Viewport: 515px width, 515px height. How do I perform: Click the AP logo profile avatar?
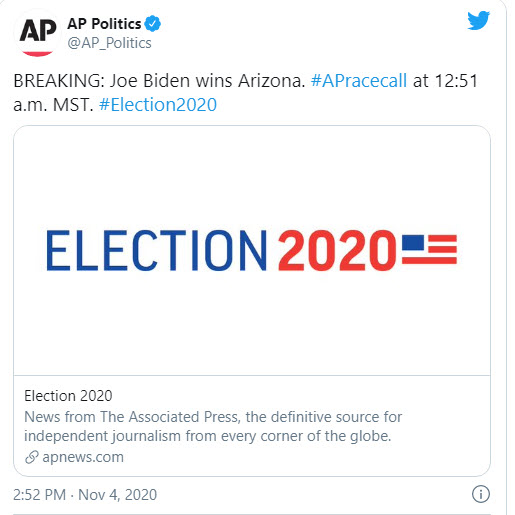[37, 33]
